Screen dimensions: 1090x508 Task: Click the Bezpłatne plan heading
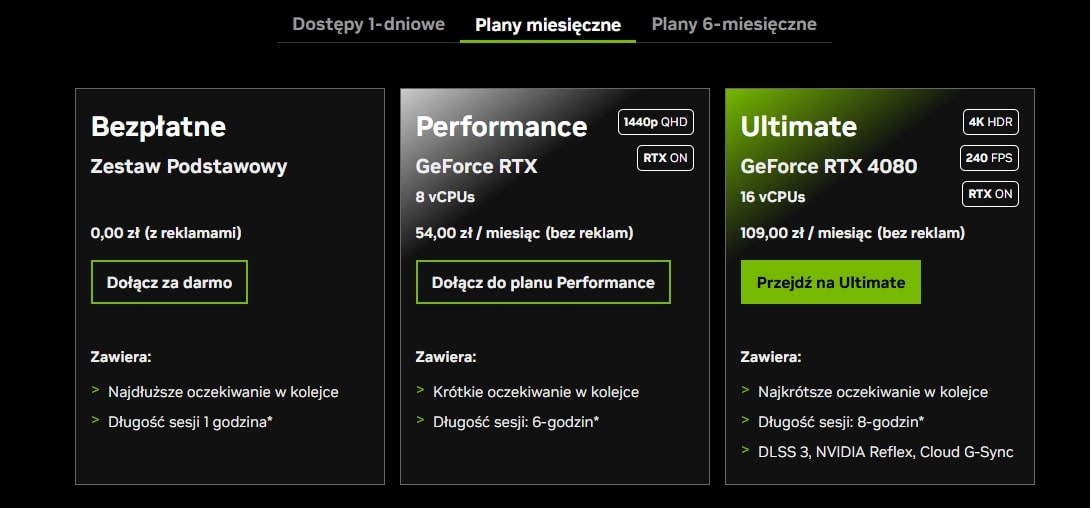click(x=158, y=127)
